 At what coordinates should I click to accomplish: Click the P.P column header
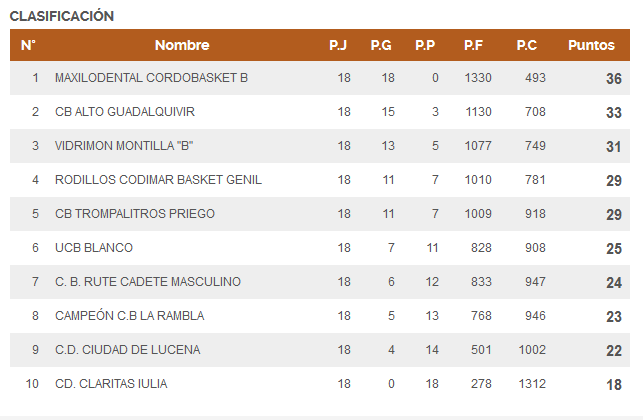[425, 45]
